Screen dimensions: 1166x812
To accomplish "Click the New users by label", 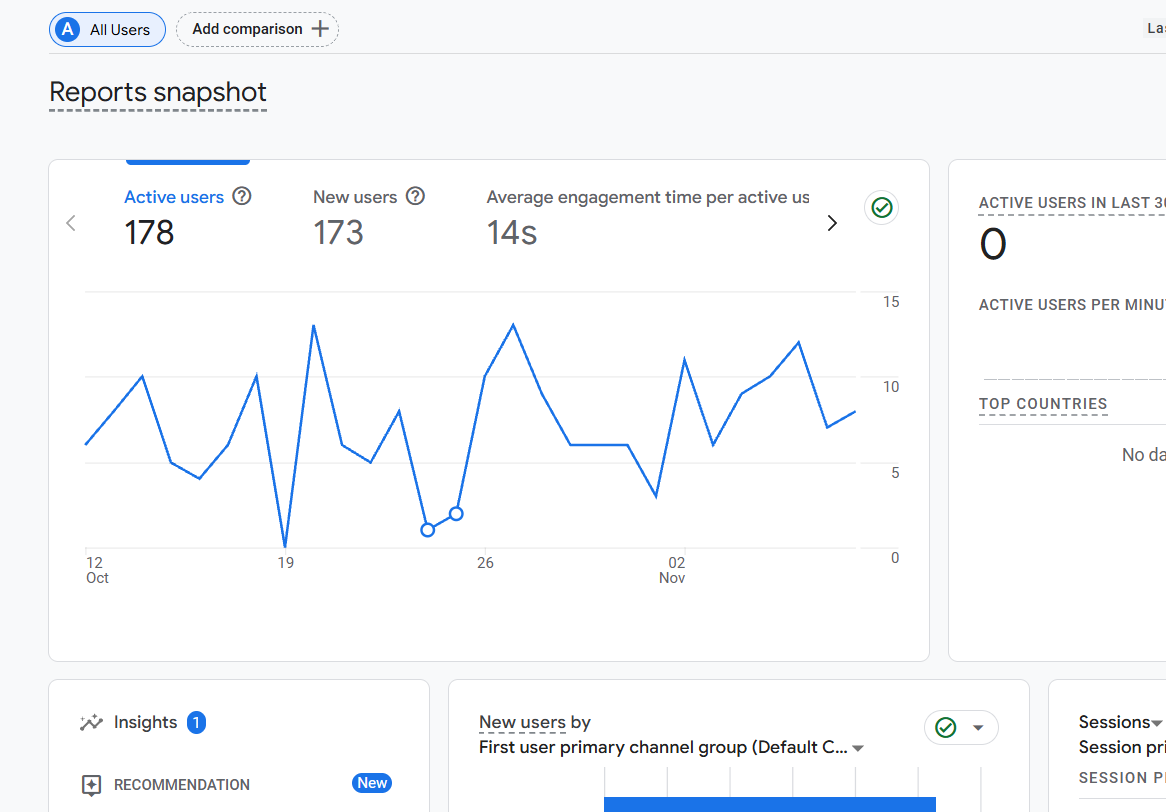I will (x=535, y=722).
